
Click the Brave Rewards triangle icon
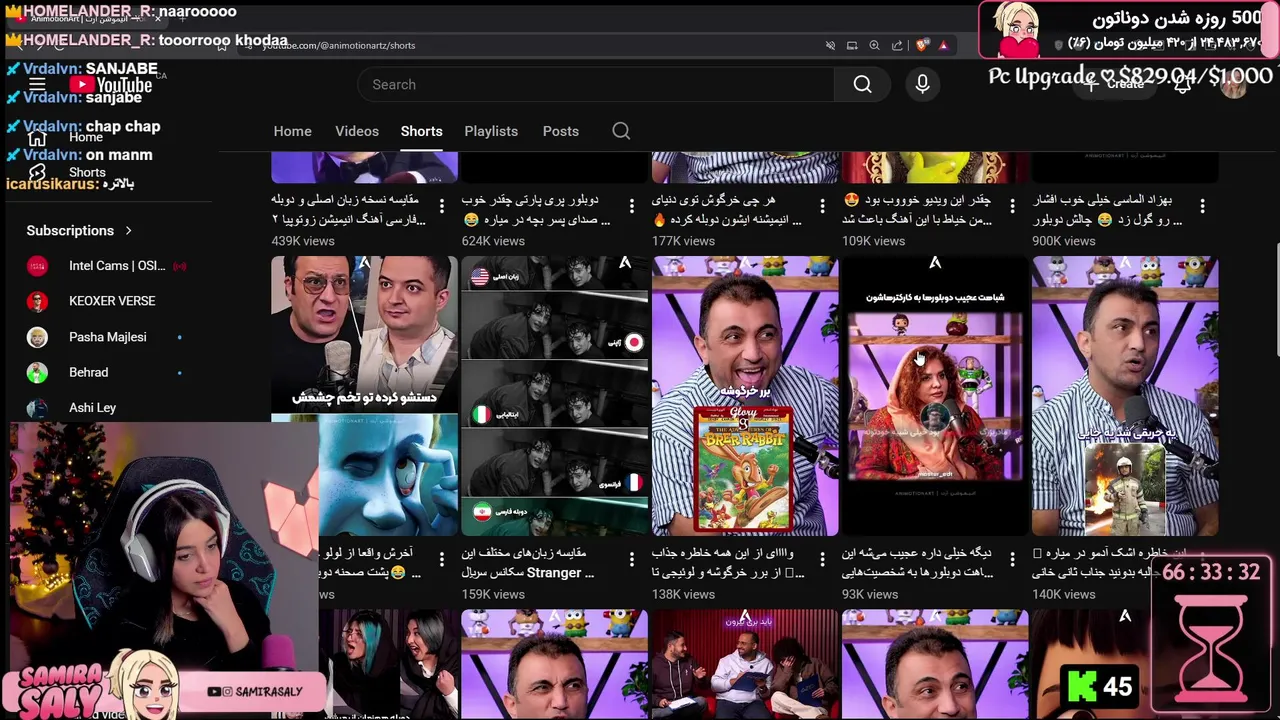(943, 45)
